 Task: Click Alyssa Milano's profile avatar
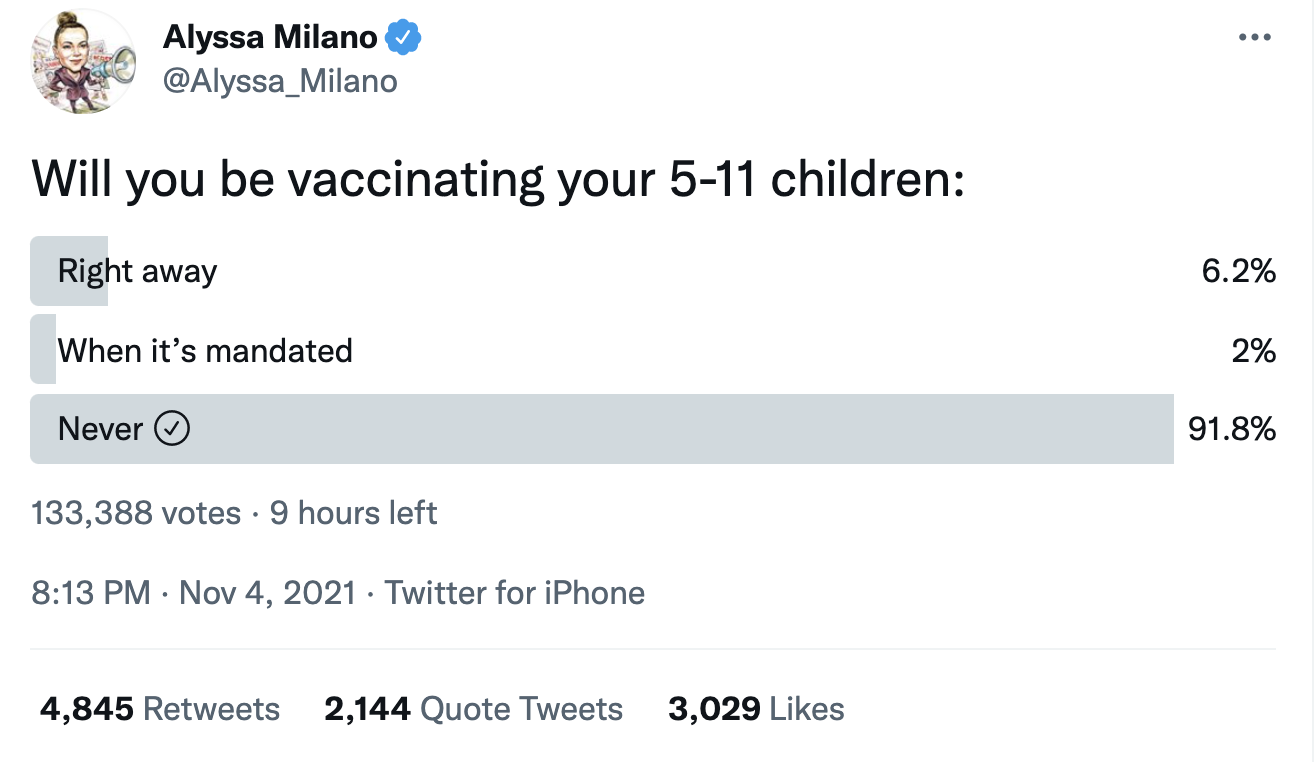pos(84,62)
